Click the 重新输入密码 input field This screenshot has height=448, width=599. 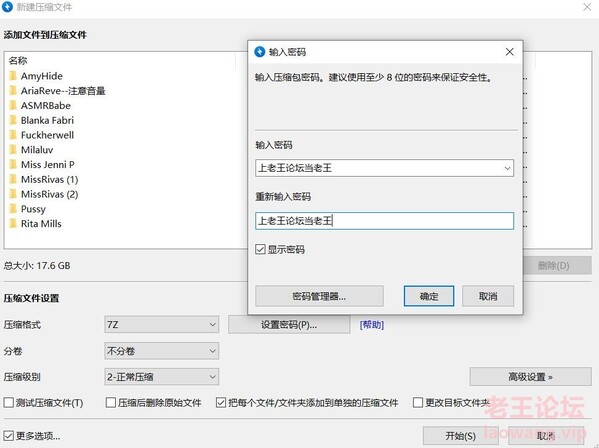384,221
